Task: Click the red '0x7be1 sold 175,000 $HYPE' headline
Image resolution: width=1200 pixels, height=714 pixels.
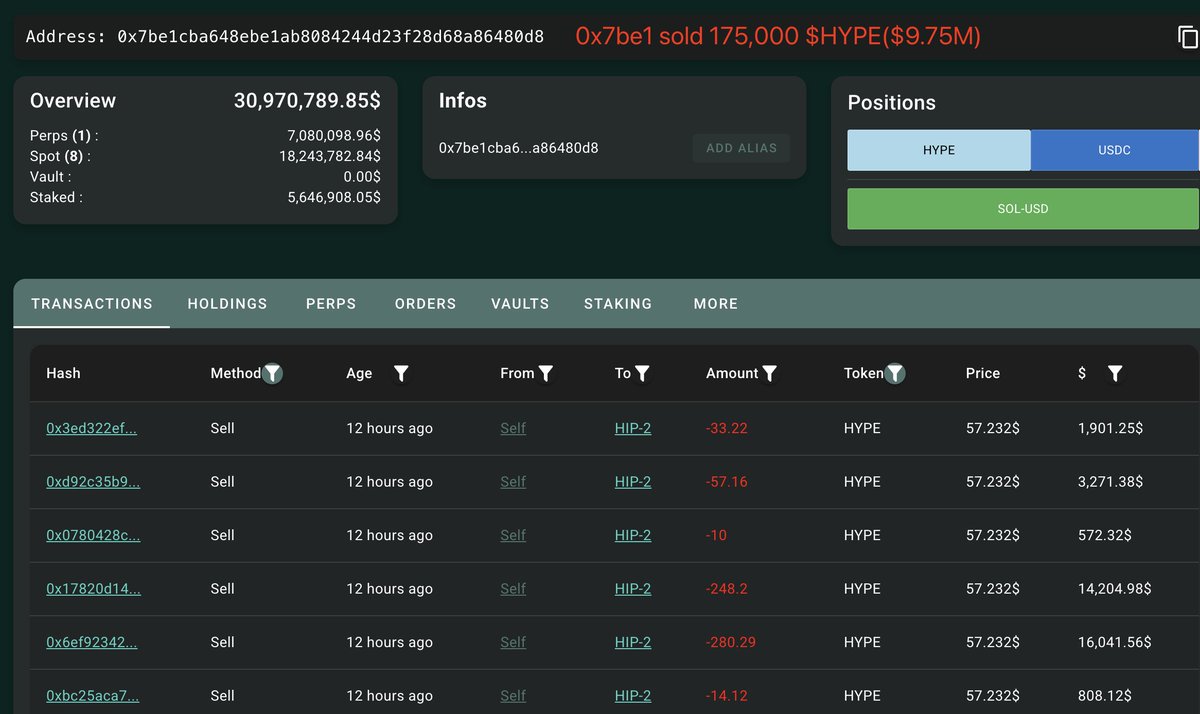Action: pyautogui.click(x=778, y=37)
